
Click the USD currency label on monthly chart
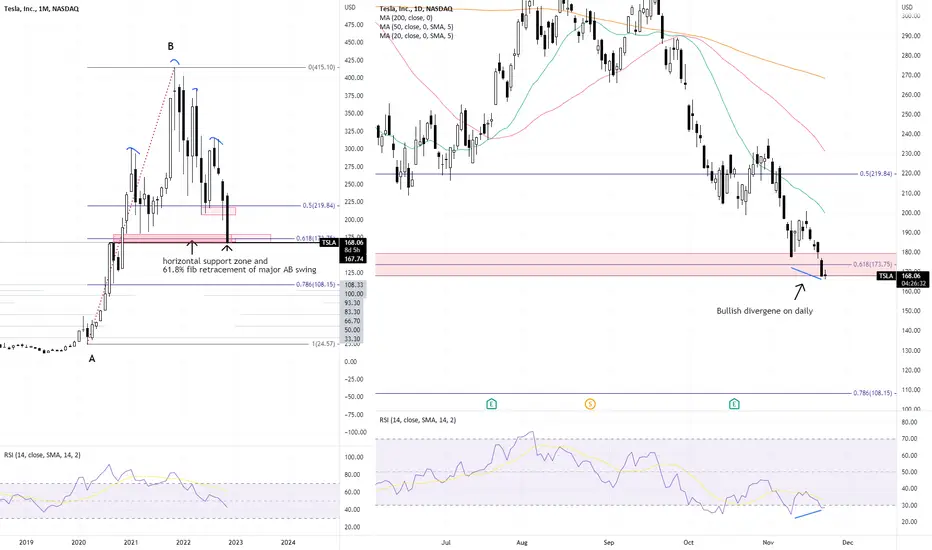350,7
